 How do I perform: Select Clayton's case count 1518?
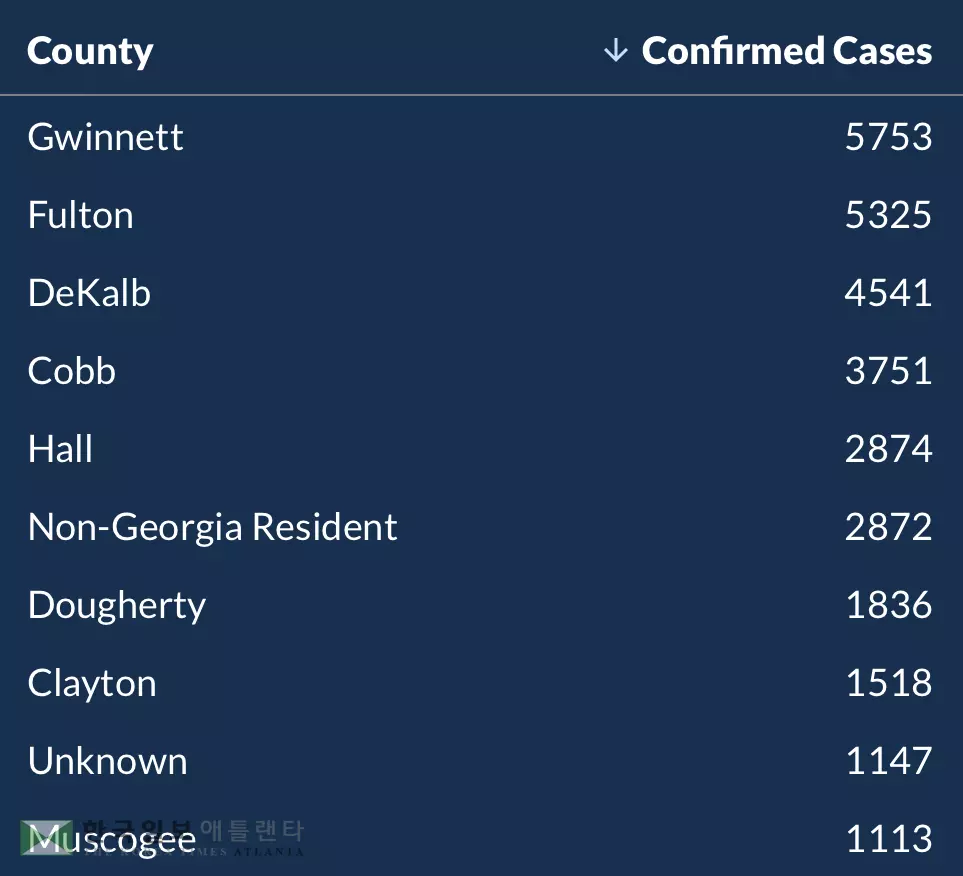click(888, 683)
